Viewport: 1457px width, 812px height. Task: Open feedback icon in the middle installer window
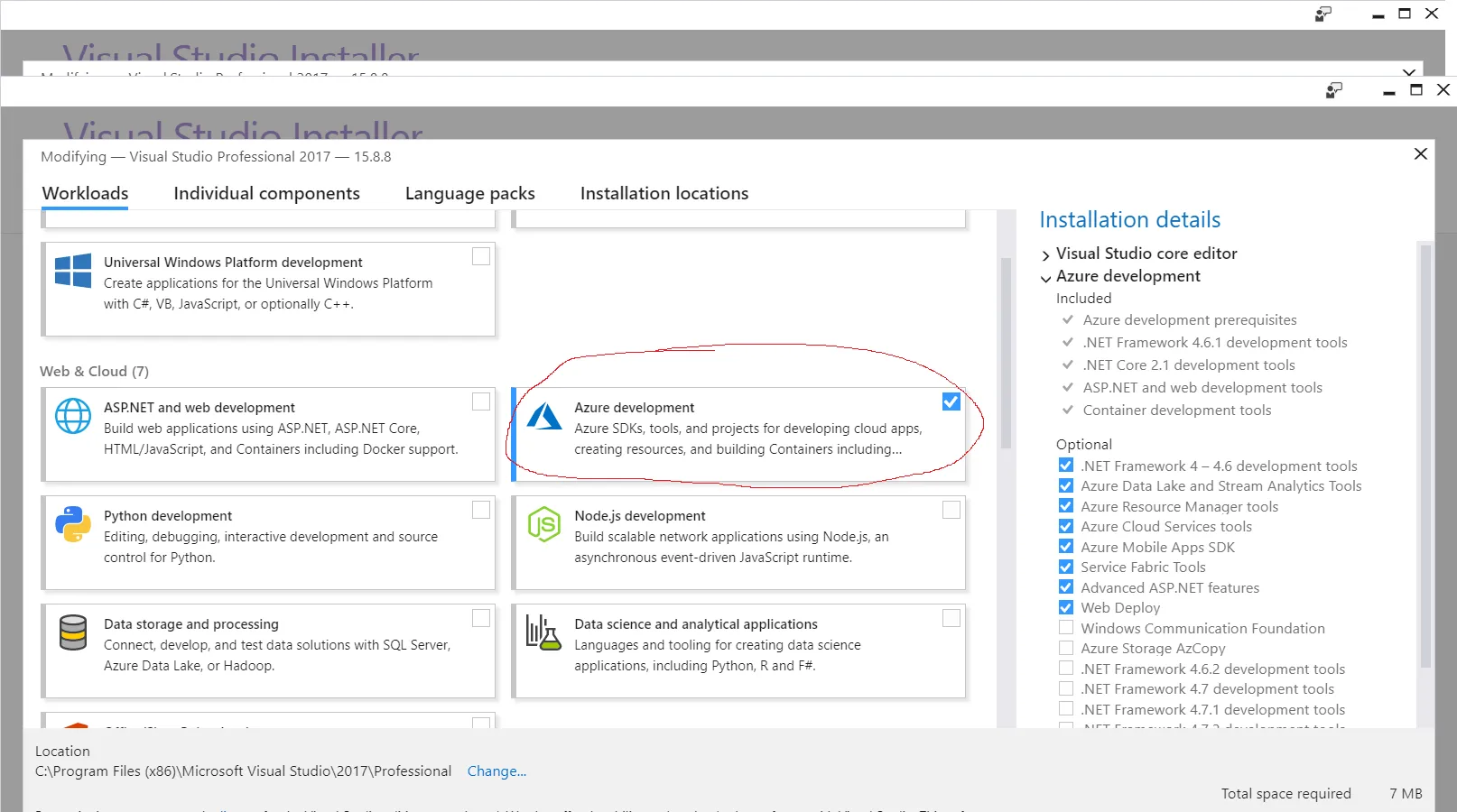[1334, 90]
